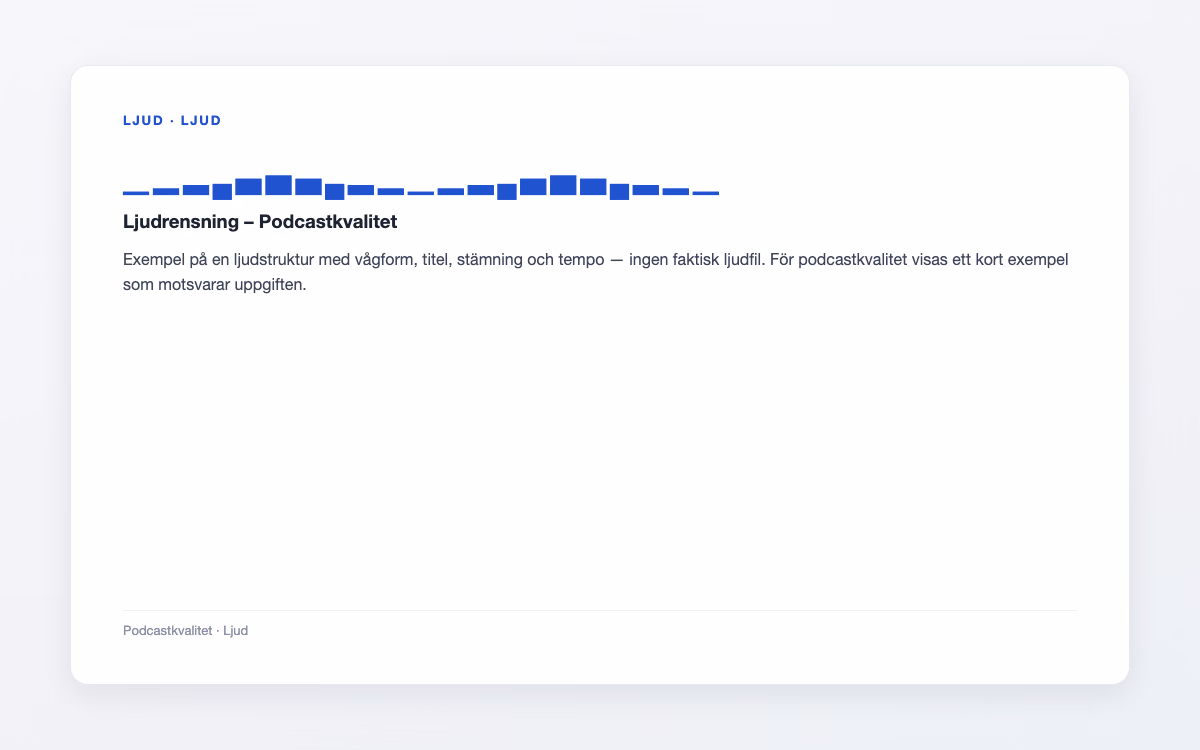Click the title Ljudrensning – Podcastkvalitet
The width and height of the screenshot is (1200, 750).
260,221
